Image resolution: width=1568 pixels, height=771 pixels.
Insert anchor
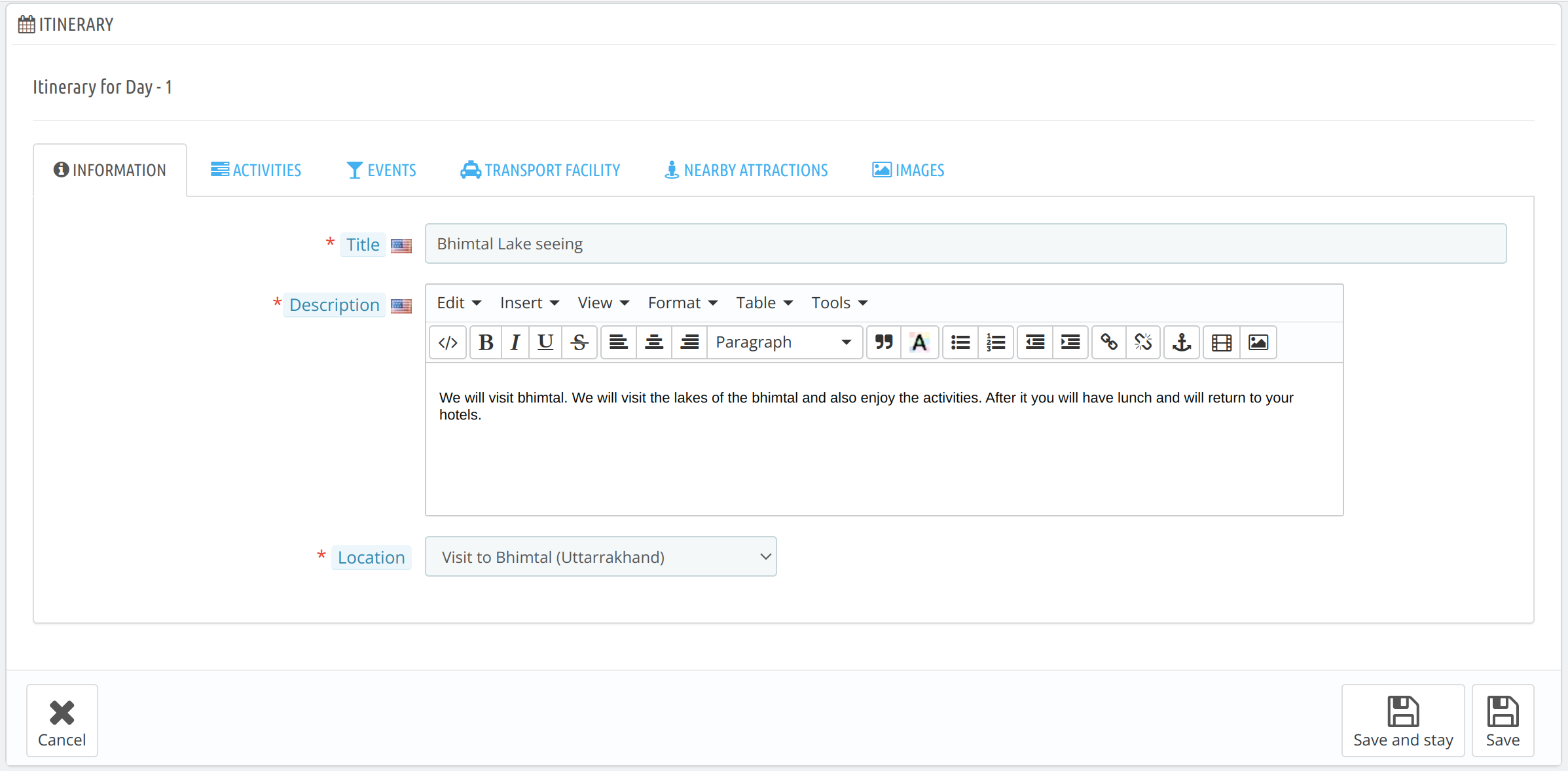click(x=1182, y=342)
